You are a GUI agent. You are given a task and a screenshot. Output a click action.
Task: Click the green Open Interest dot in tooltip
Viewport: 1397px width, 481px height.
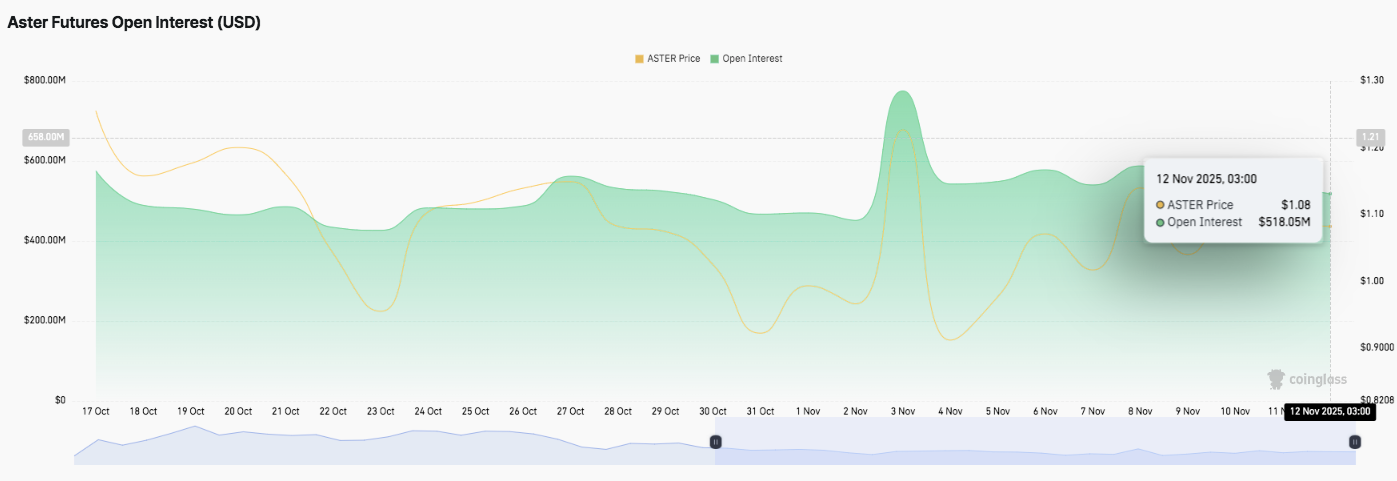pyautogui.click(x=1160, y=222)
